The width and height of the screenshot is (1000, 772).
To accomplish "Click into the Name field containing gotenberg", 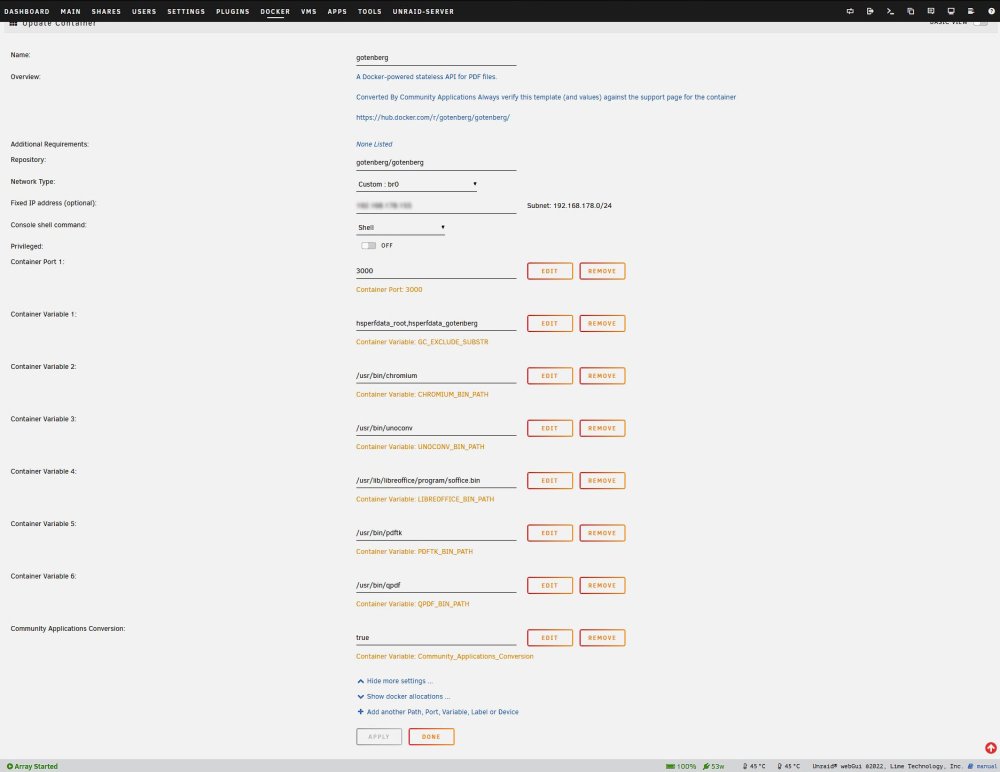I will [x=436, y=57].
